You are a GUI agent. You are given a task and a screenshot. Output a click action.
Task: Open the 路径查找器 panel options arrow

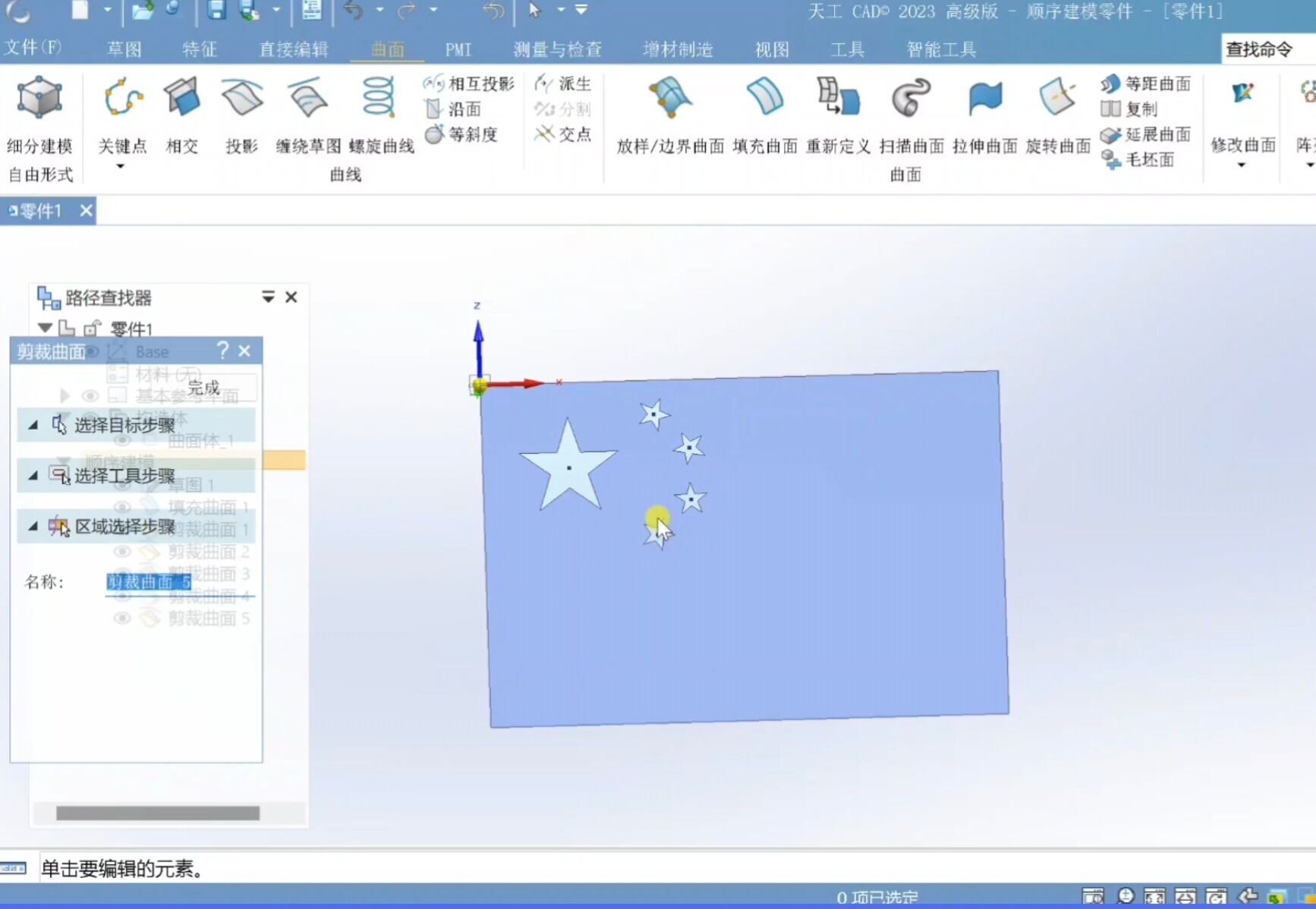(268, 297)
